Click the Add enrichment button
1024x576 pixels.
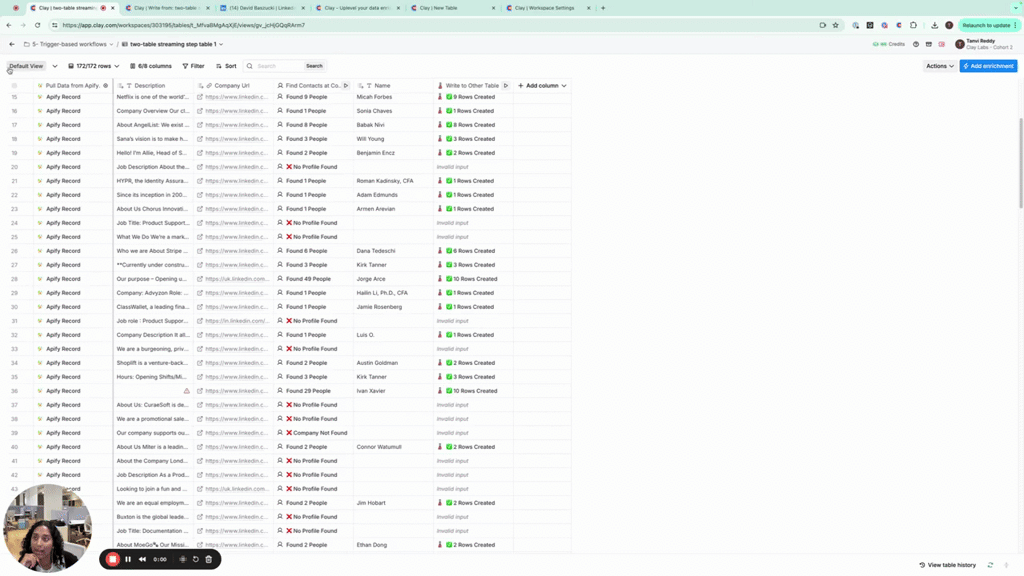coord(988,66)
